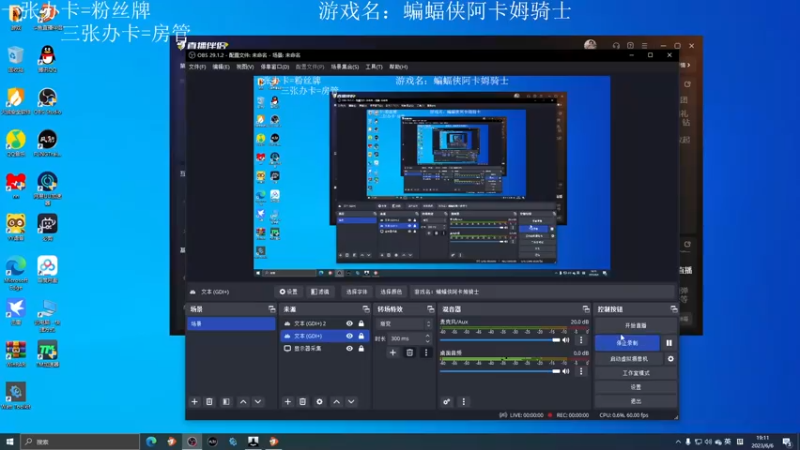Open transition properties three-dot menu
The height and width of the screenshot is (450, 800).
[426, 353]
